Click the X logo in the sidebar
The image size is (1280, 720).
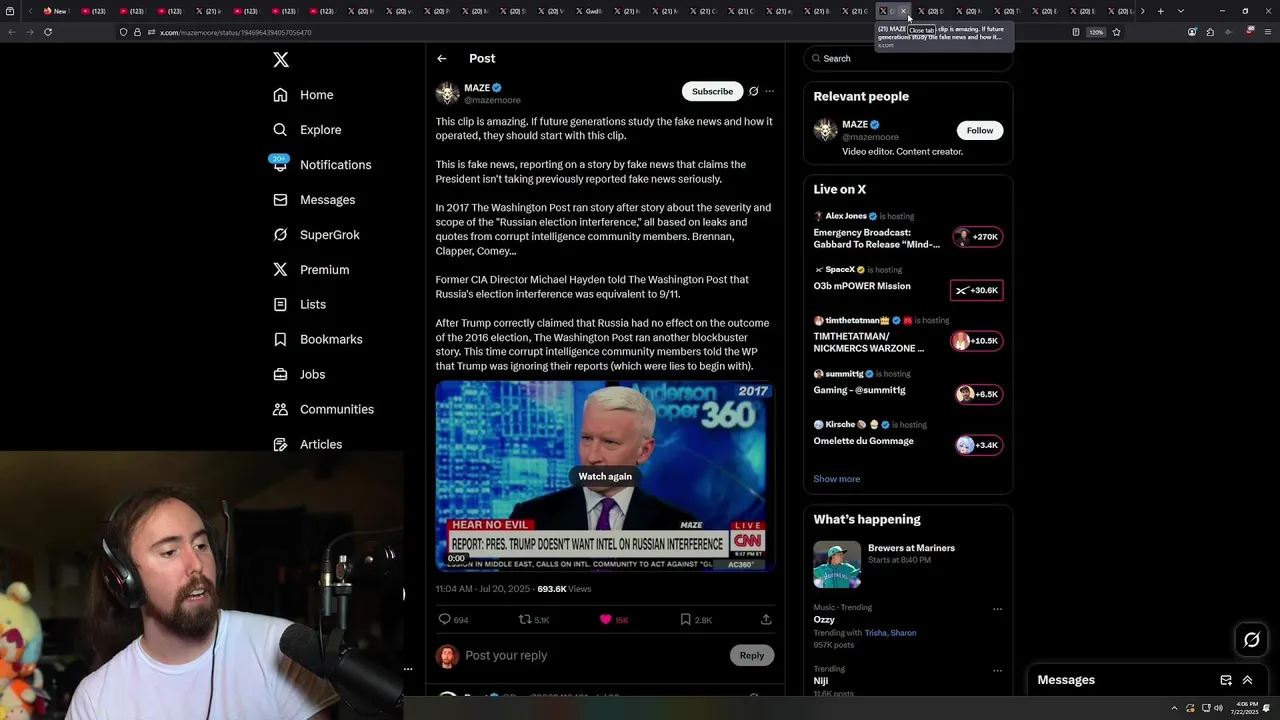click(x=281, y=60)
